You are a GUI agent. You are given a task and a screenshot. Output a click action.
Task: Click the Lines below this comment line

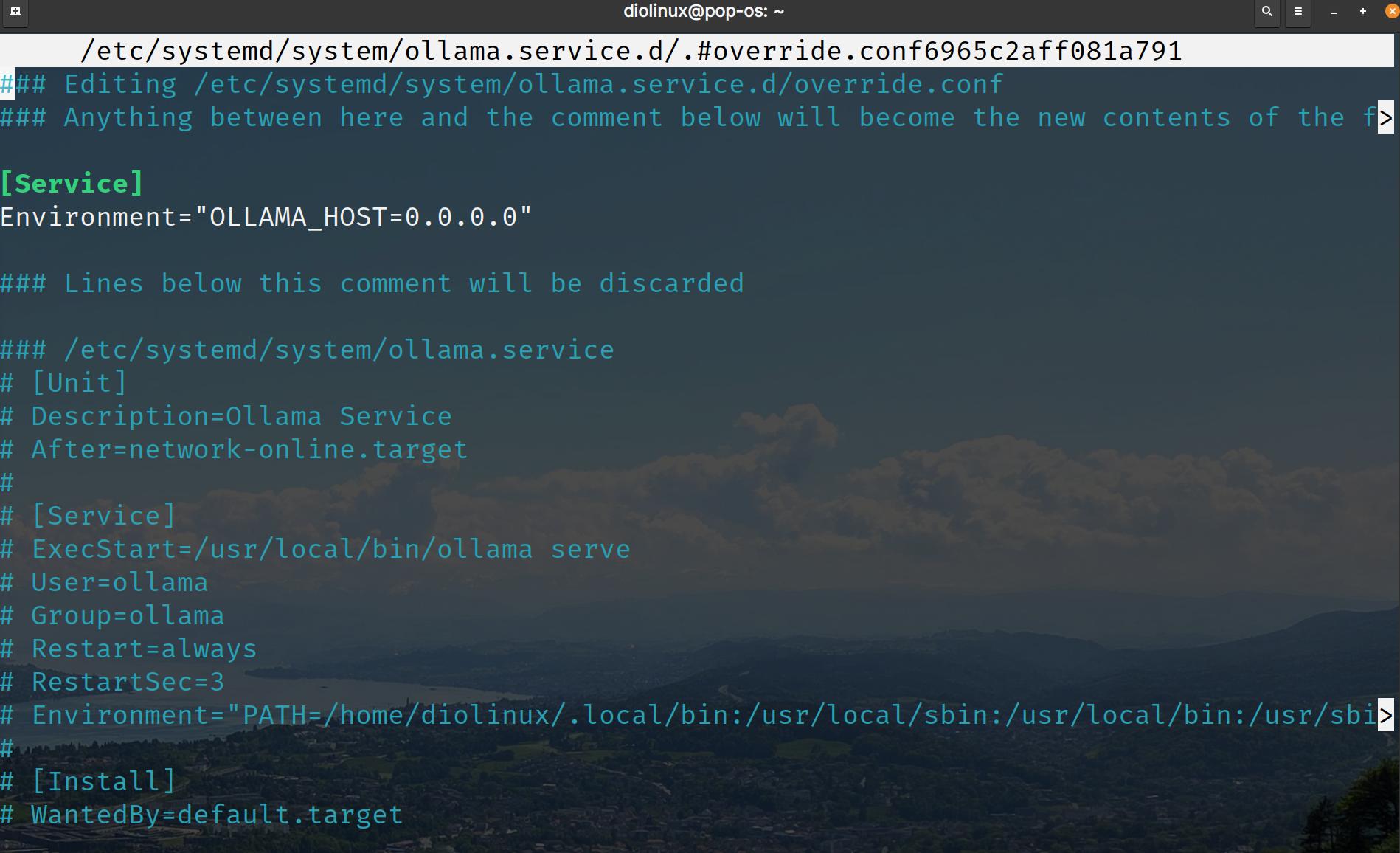pos(372,284)
